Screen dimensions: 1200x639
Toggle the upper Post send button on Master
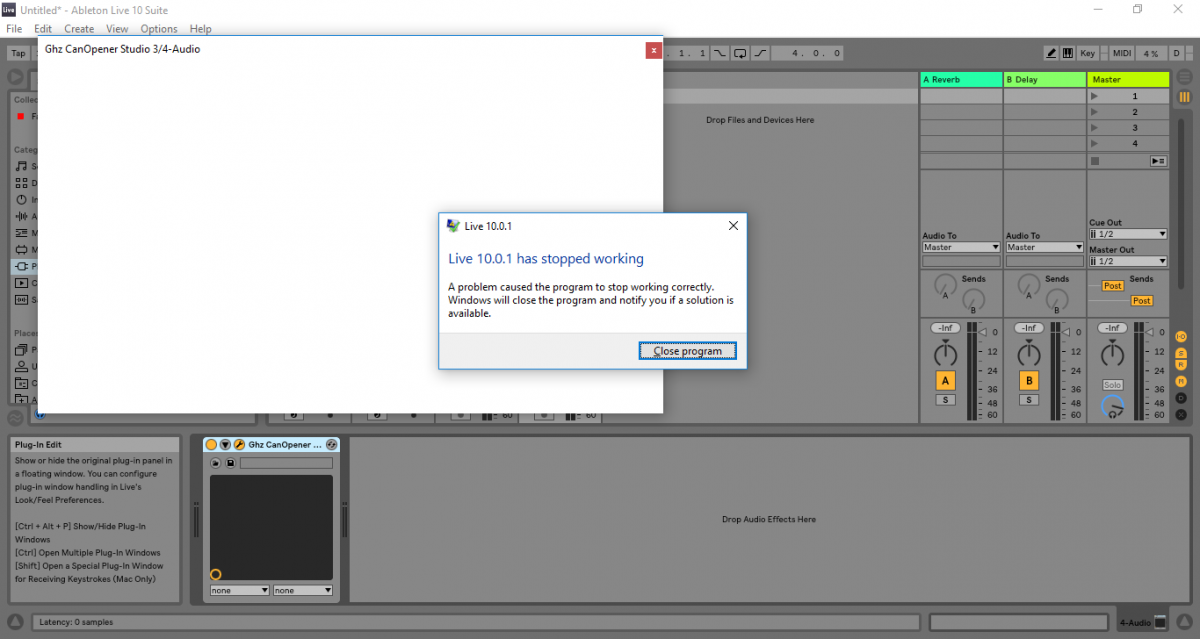pos(1113,286)
